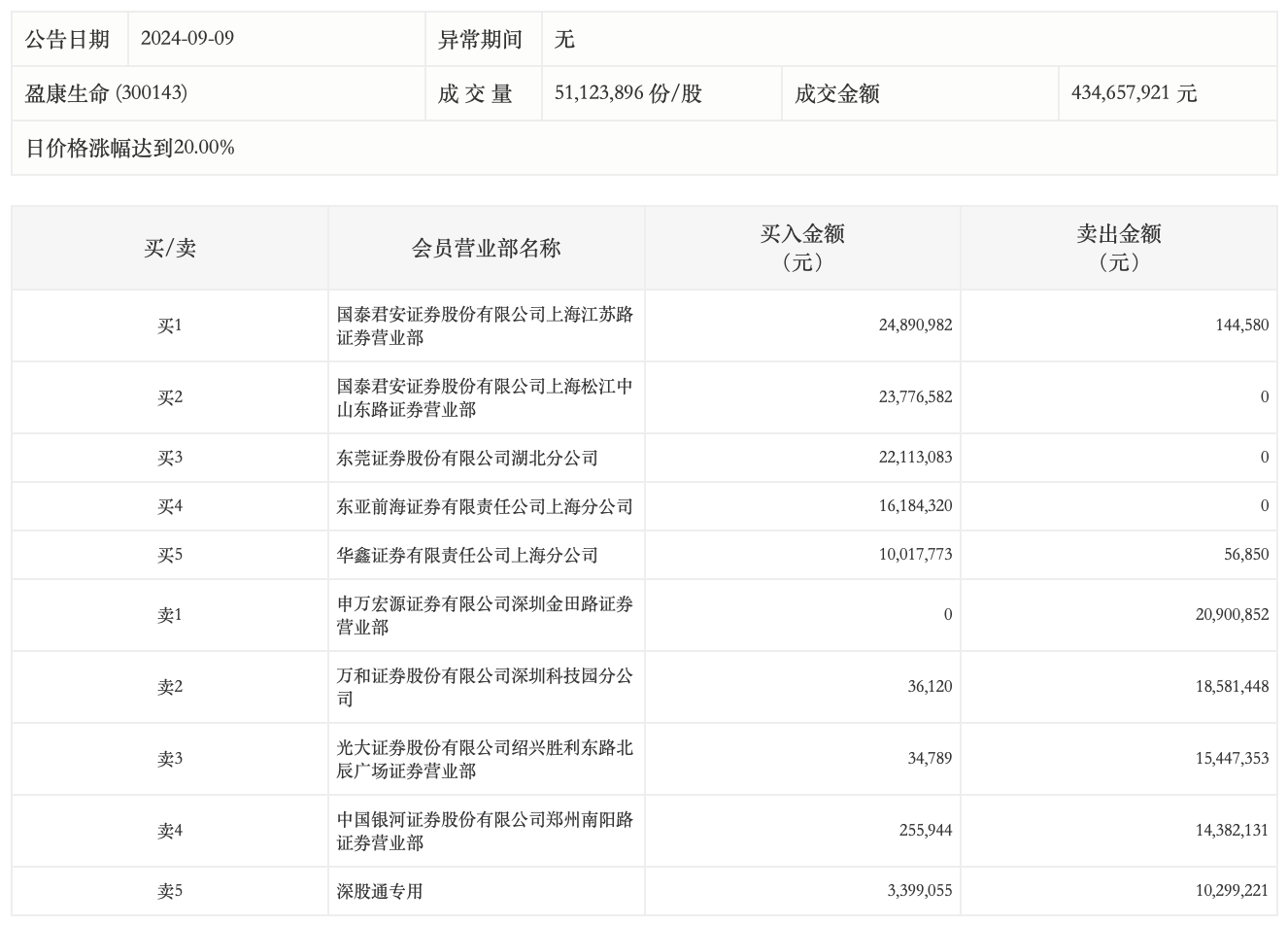Open 万和证券 深圳科技园分公司 entry
1288x925 pixels.
click(485, 687)
